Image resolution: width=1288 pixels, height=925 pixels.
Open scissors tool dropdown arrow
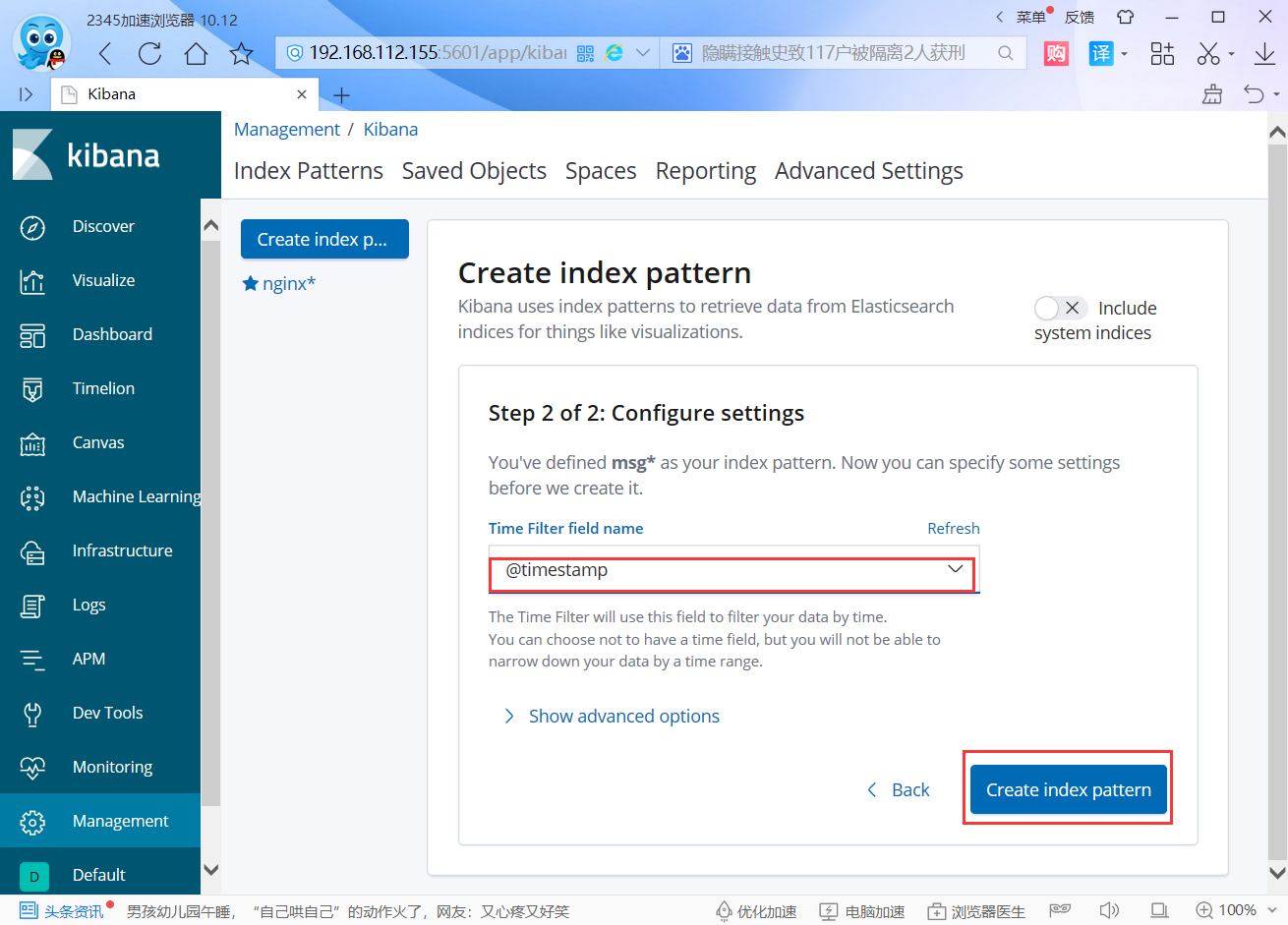(1231, 54)
